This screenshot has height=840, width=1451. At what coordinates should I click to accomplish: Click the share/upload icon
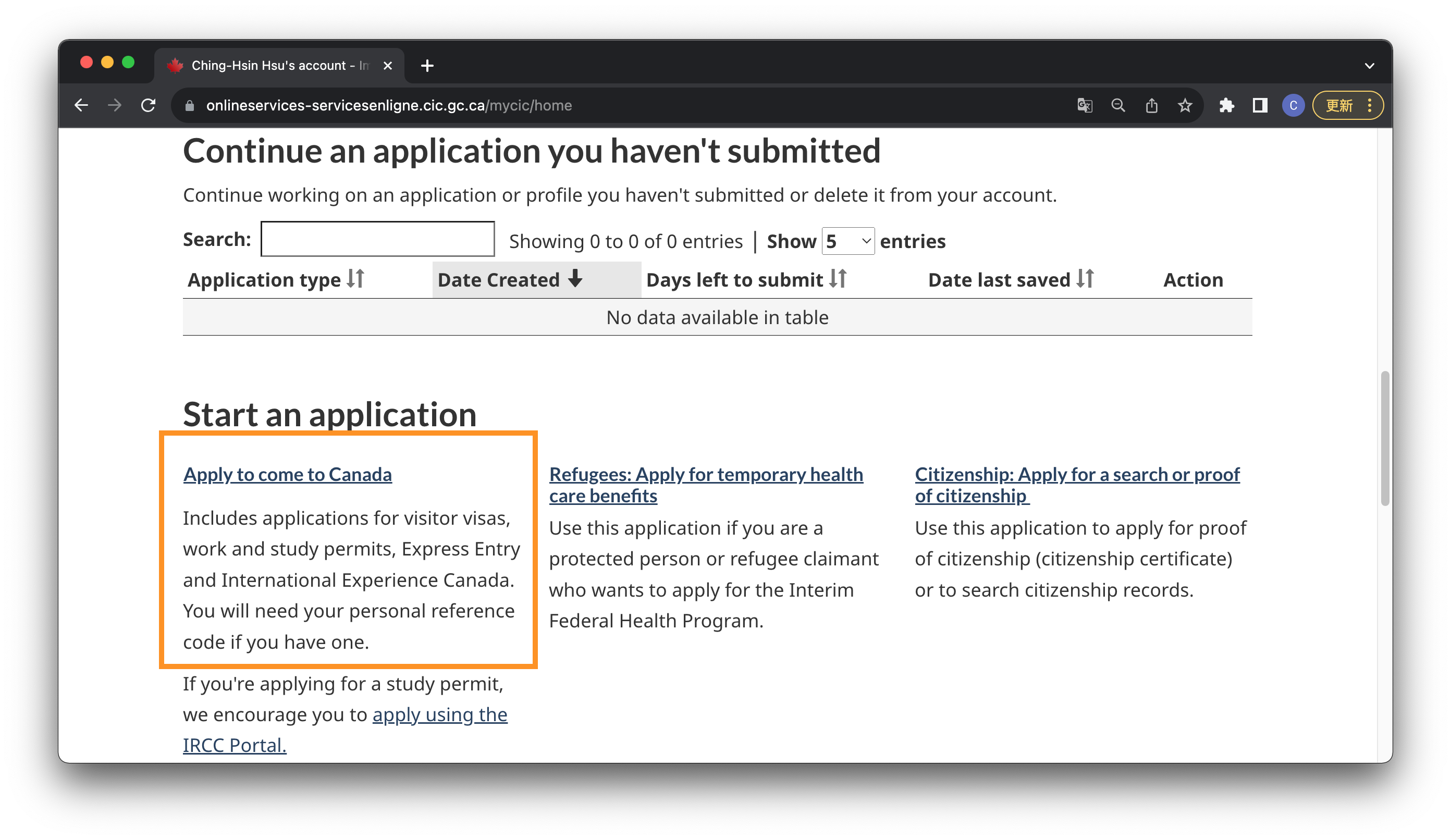(1152, 105)
